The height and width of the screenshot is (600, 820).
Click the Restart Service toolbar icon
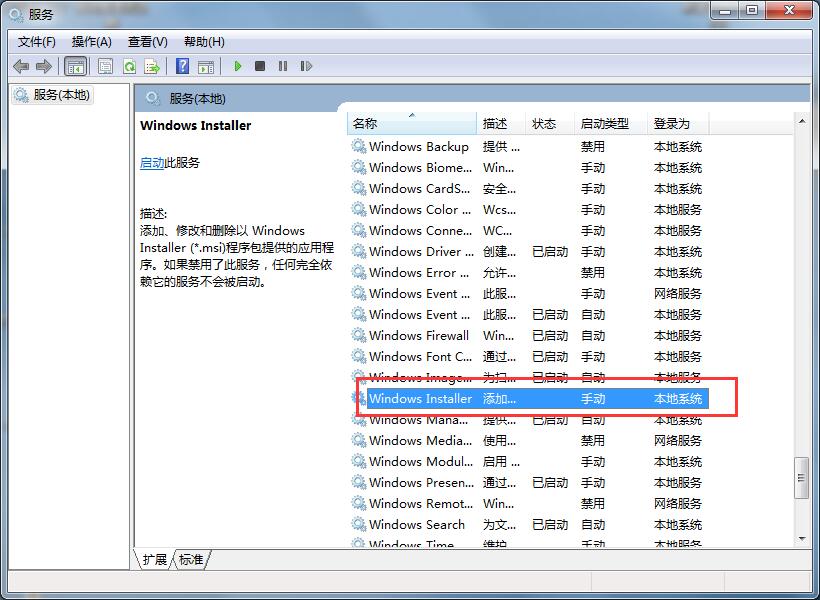306,66
